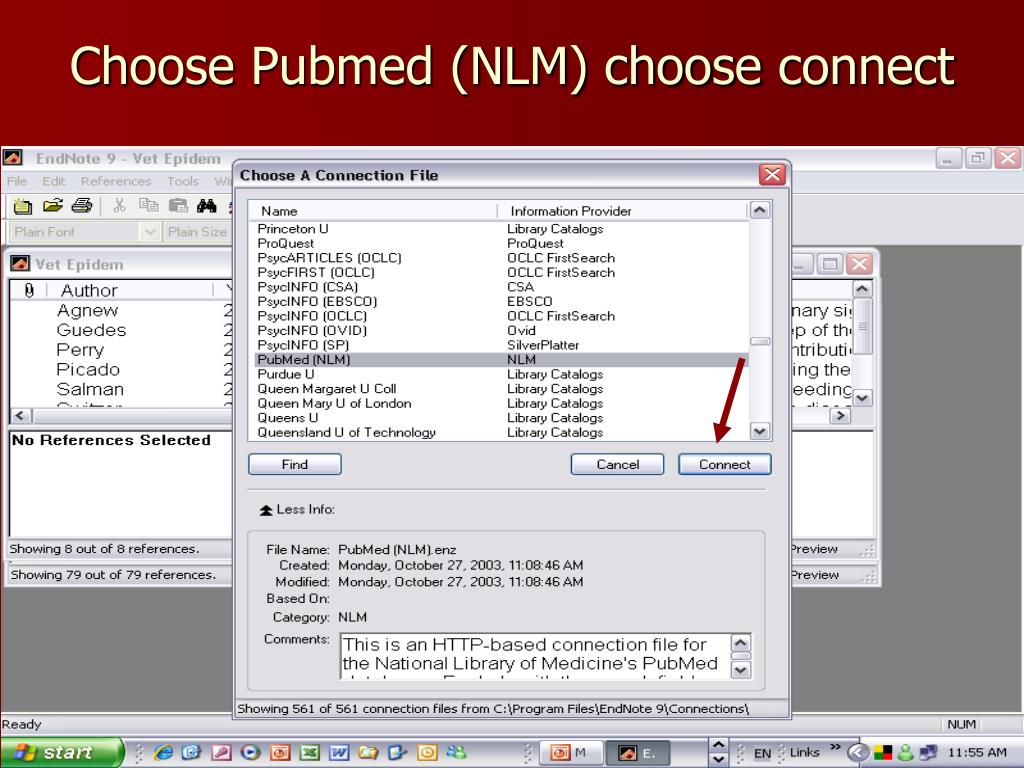Click the Open Library folder icon

[53, 206]
